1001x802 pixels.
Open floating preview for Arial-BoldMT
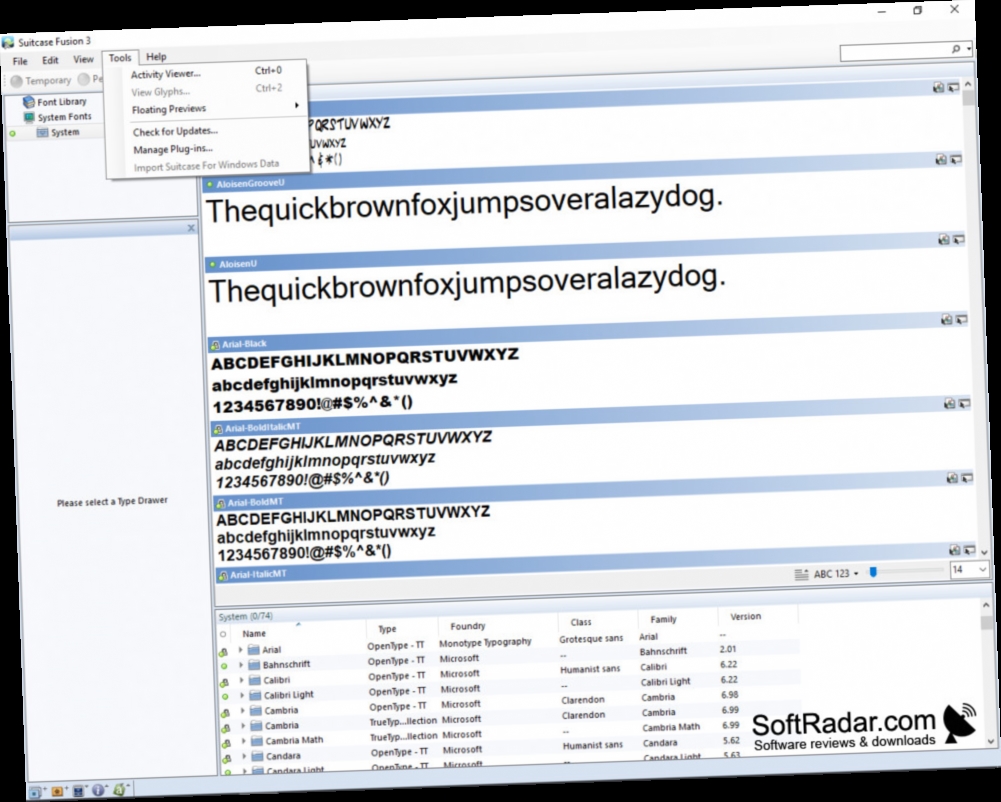967,478
